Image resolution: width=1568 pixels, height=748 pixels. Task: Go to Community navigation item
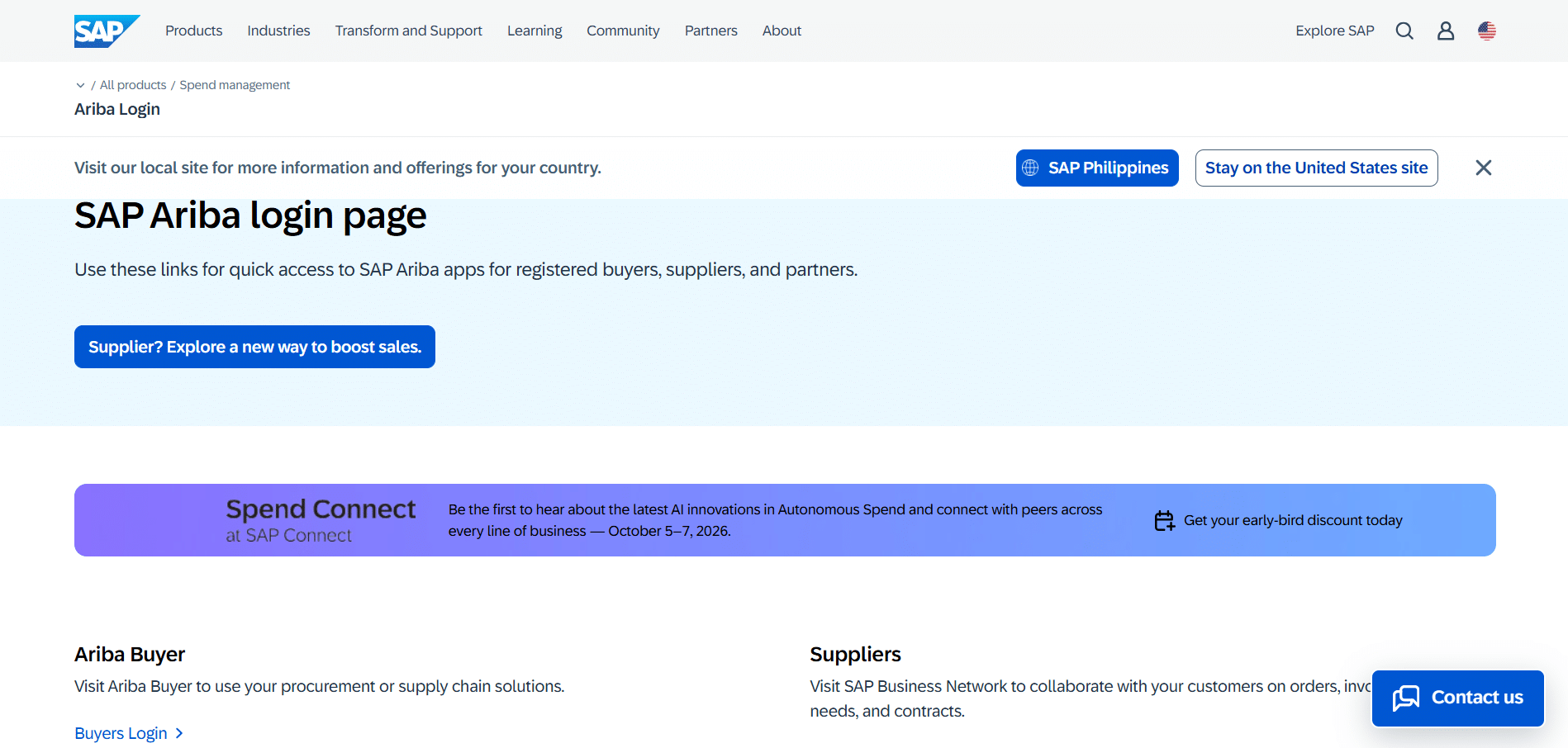[623, 31]
